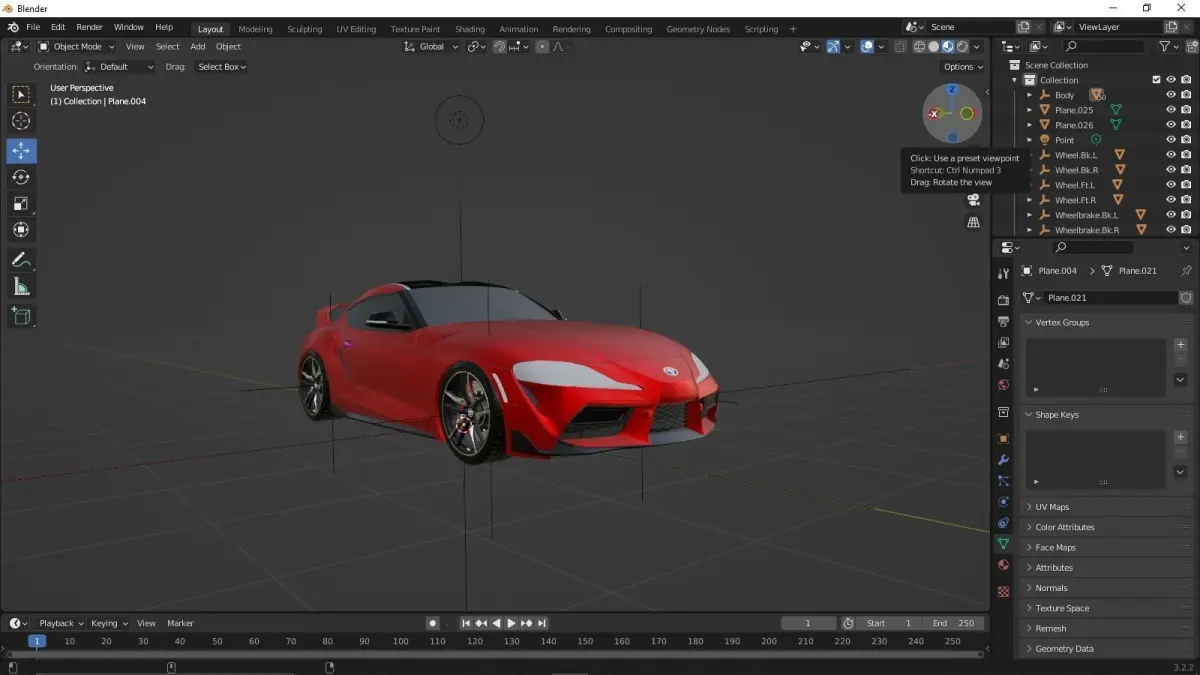Hide the Point light in viewport
Screen dimensions: 1200x675
1171,140
